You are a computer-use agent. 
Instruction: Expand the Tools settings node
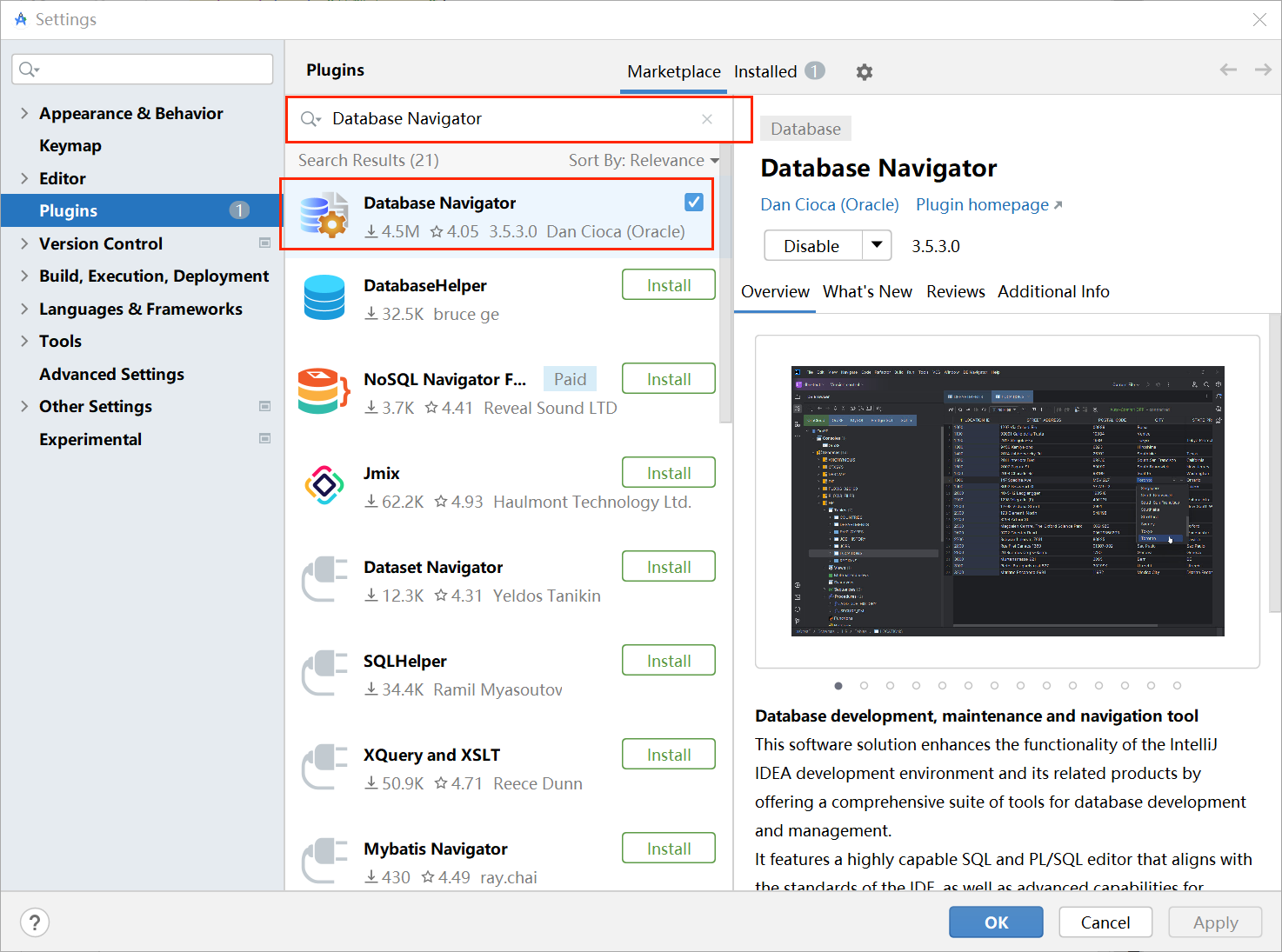[24, 341]
